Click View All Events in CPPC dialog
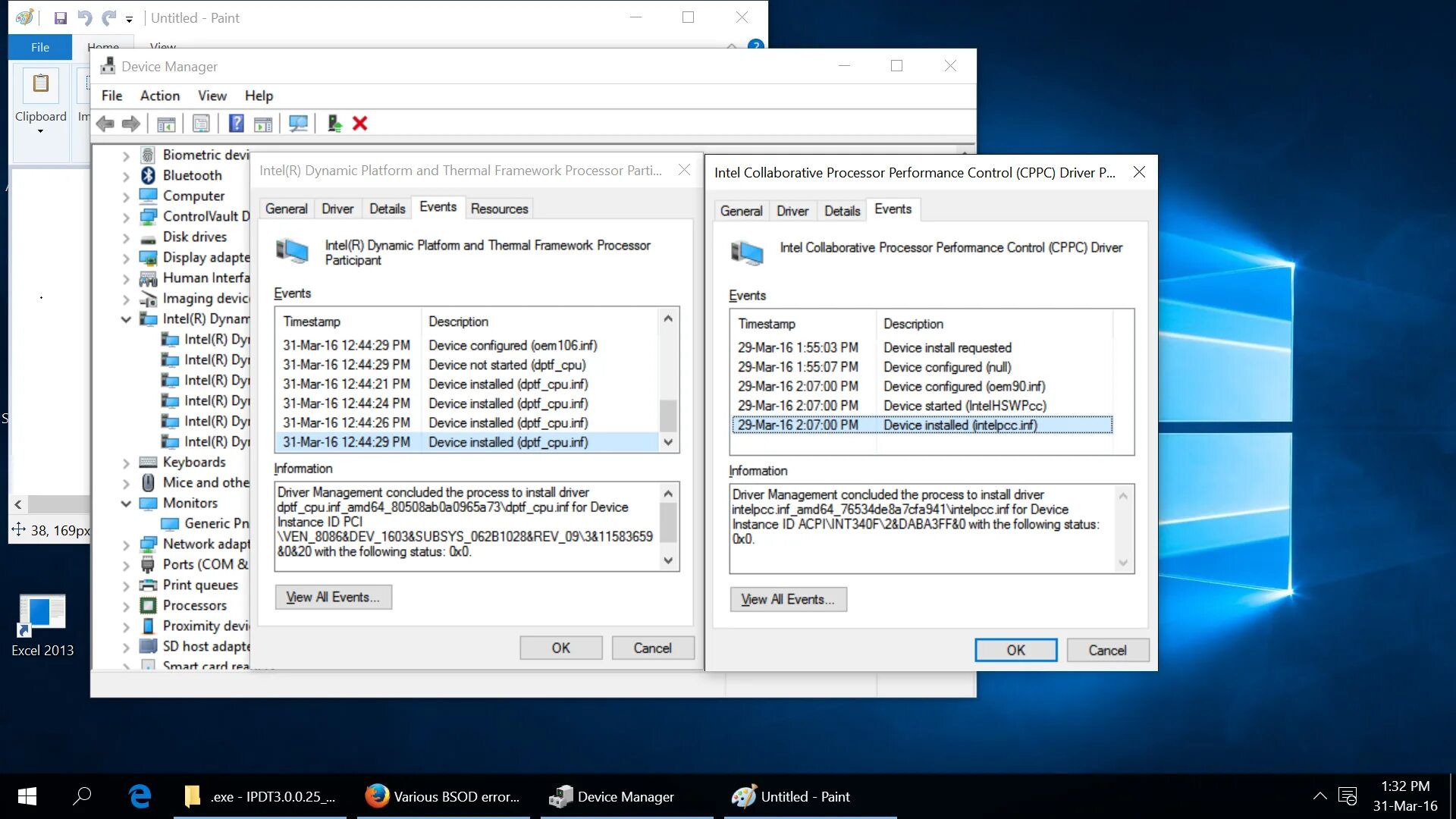 click(788, 599)
